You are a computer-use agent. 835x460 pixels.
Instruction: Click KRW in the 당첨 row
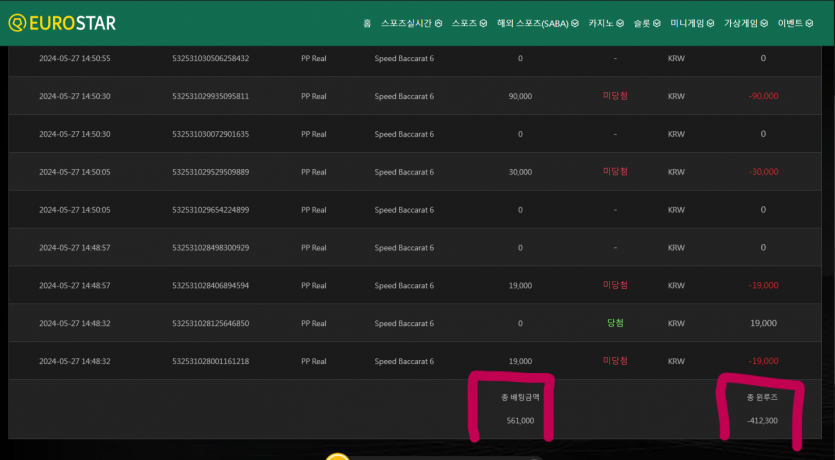pyautogui.click(x=676, y=323)
